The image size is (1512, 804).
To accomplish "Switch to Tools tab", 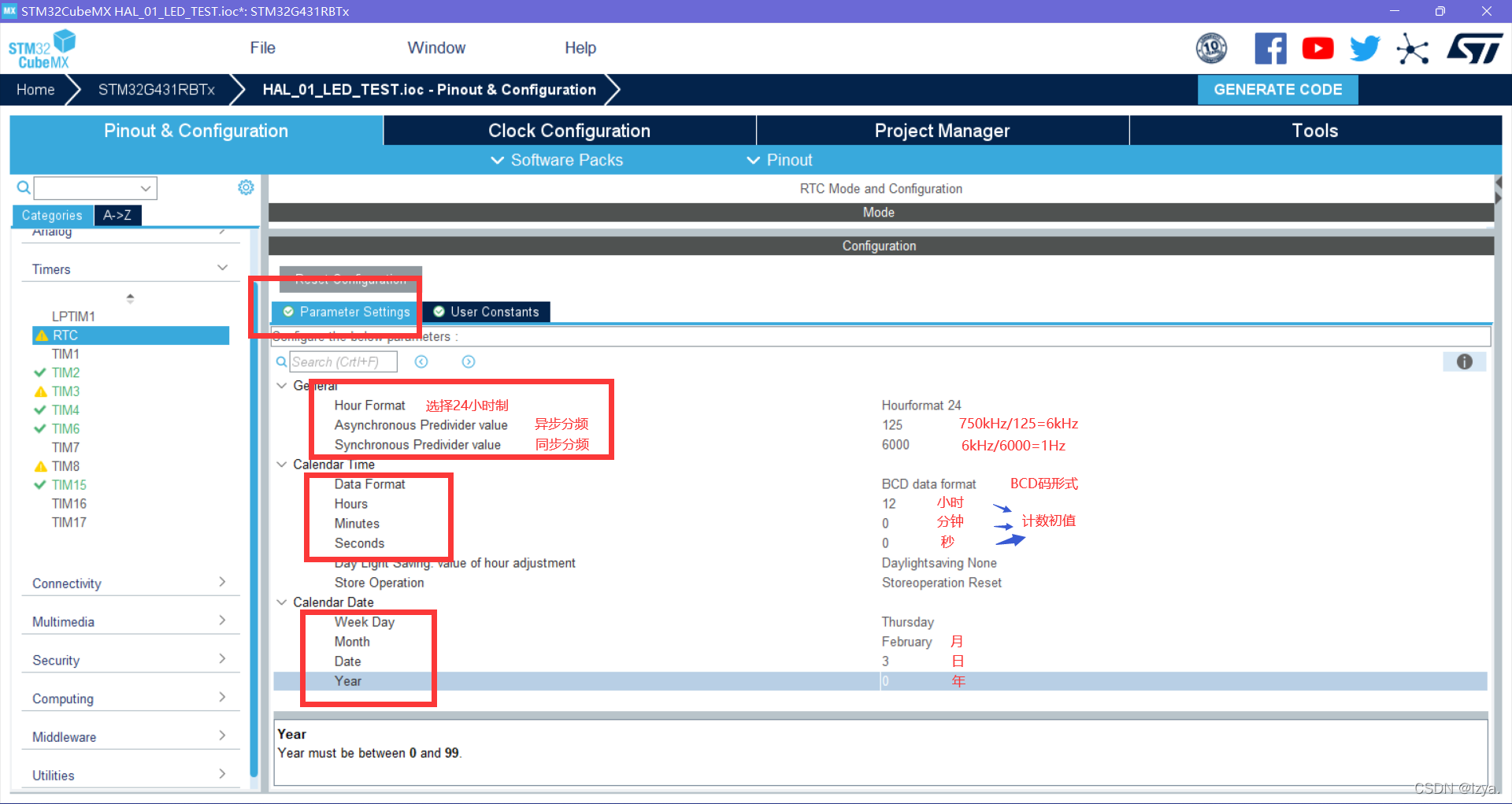I will pyautogui.click(x=1315, y=131).
